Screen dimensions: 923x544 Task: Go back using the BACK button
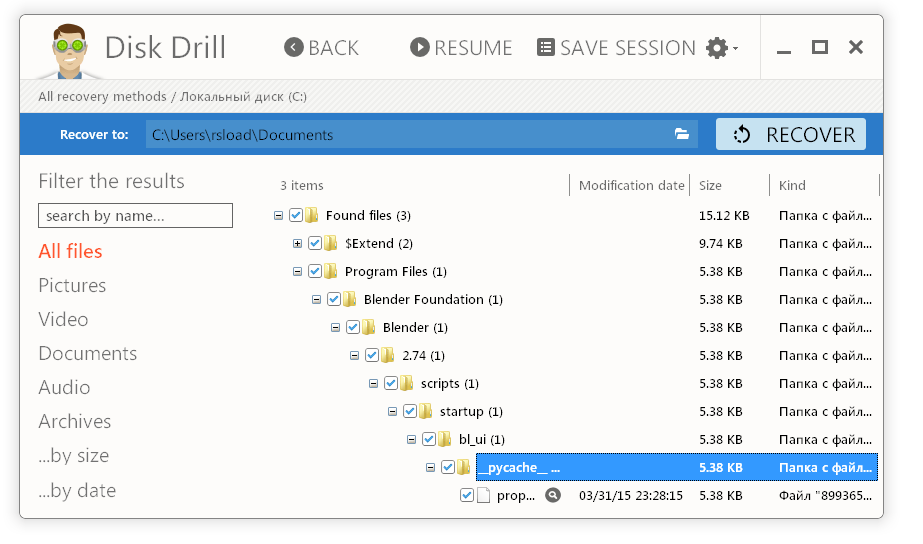(x=321, y=48)
